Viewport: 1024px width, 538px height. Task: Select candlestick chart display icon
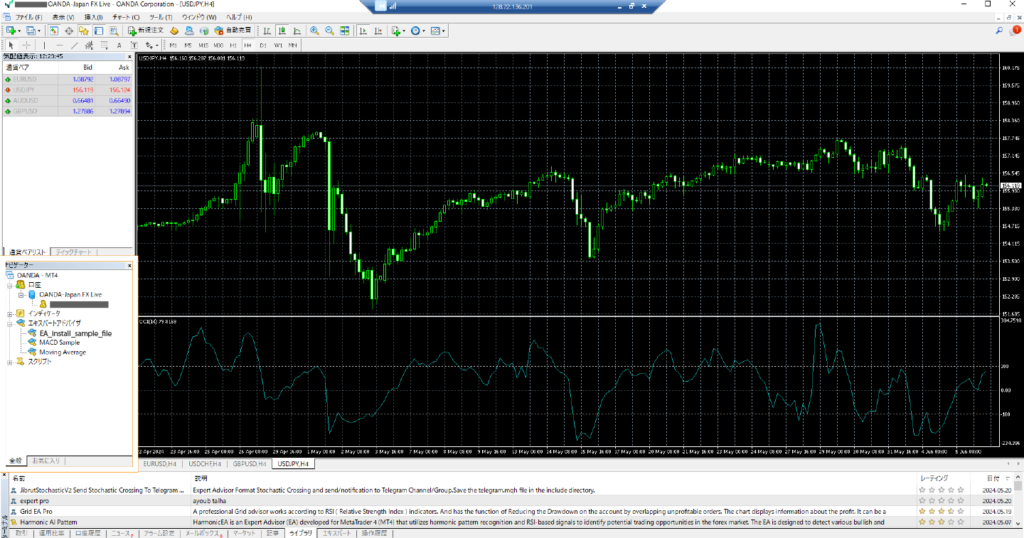pyautogui.click(x=282, y=31)
